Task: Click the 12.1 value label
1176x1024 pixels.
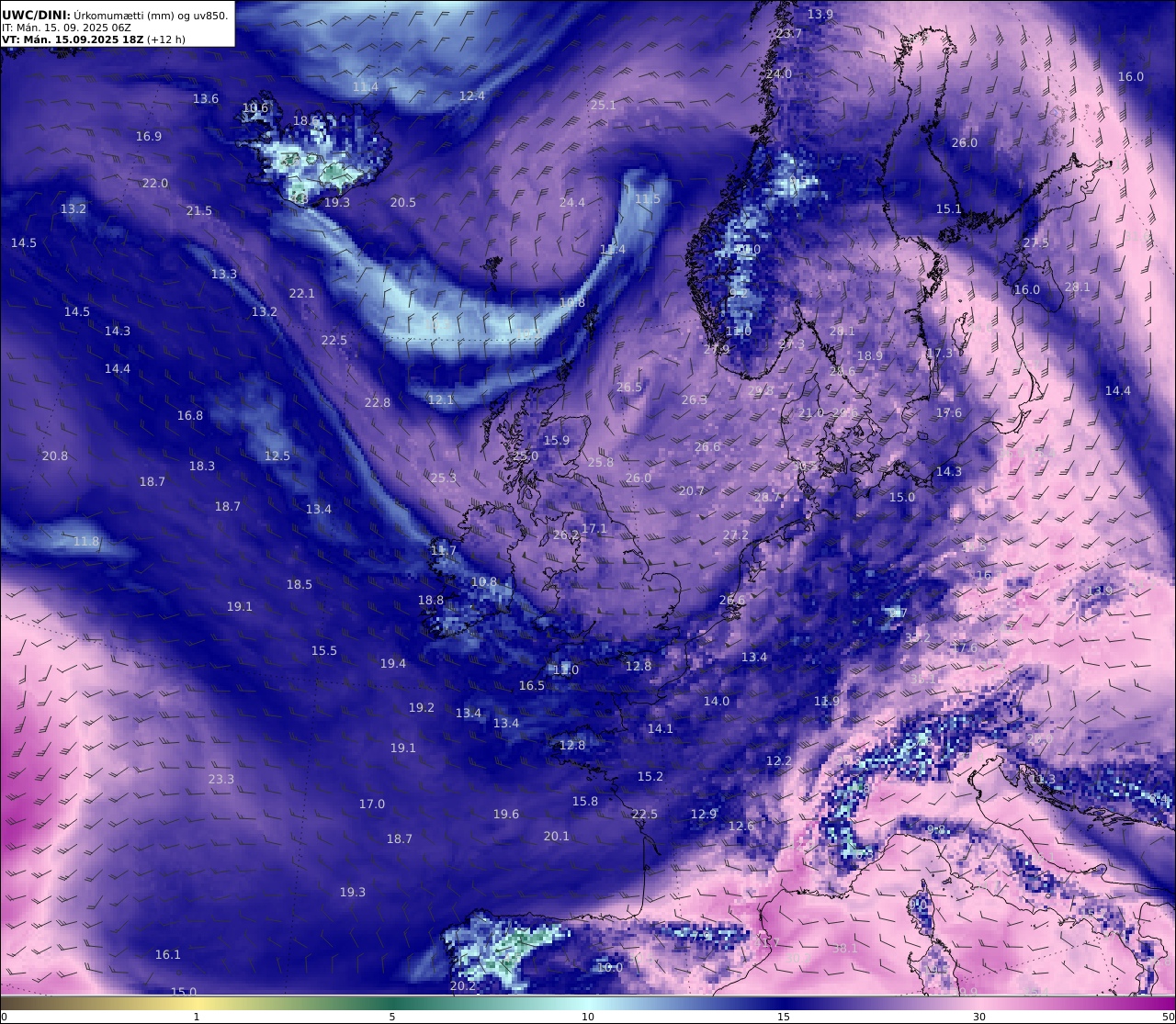Action: click(x=441, y=399)
